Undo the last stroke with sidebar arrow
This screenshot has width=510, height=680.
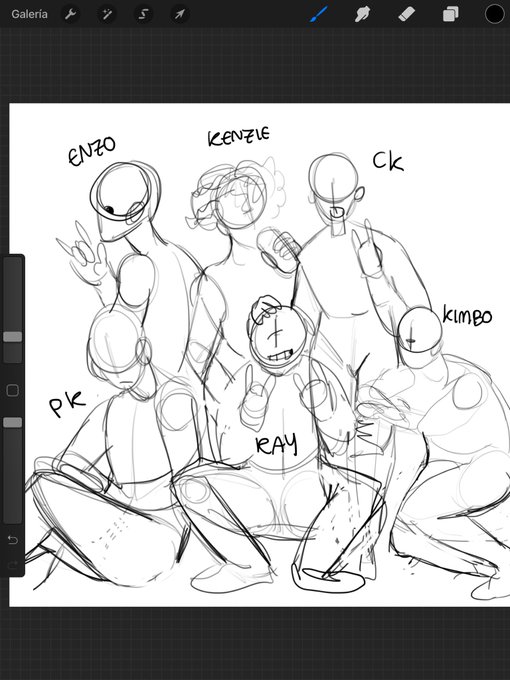pos(13,540)
